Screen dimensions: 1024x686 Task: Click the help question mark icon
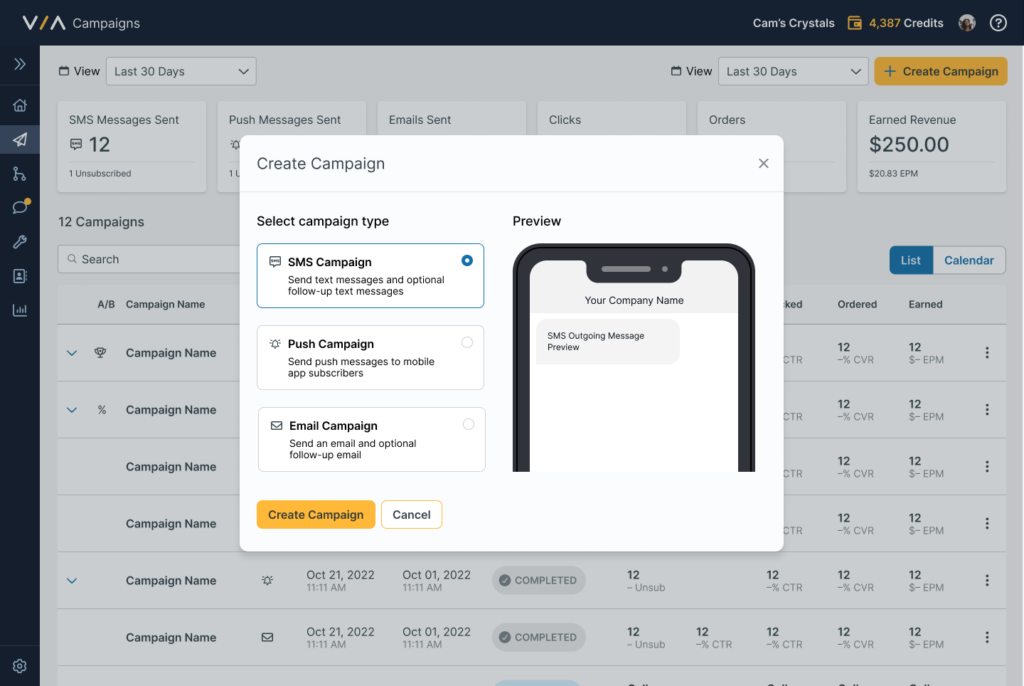point(997,23)
